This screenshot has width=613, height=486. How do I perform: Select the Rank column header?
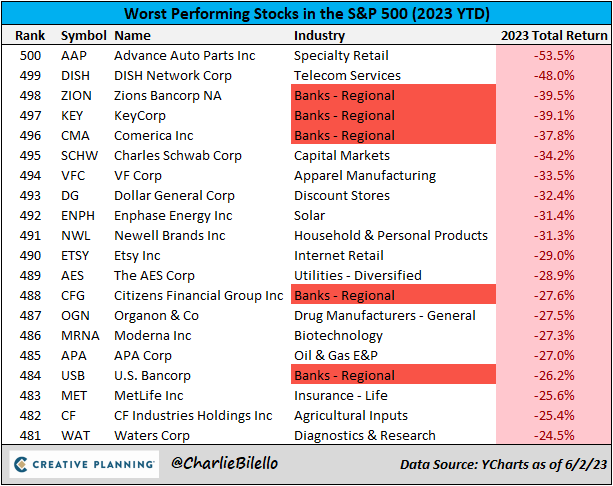(x=30, y=35)
